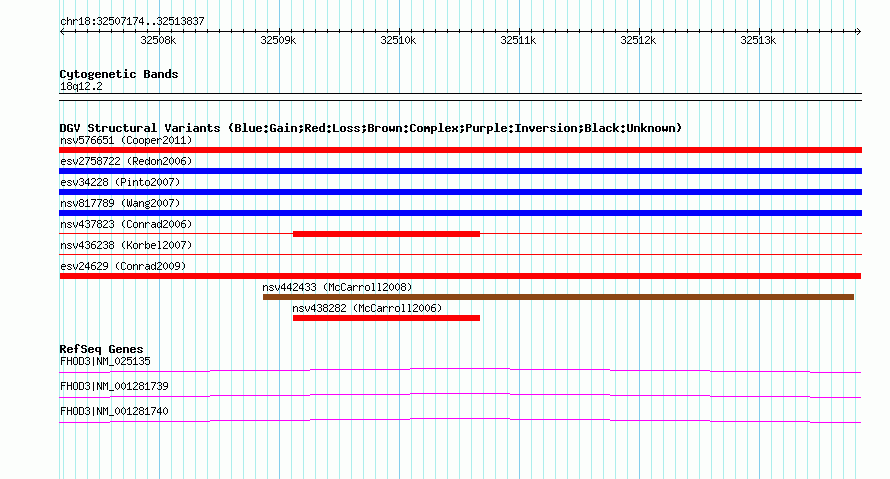Click the ruler's left arrow end

62,31
